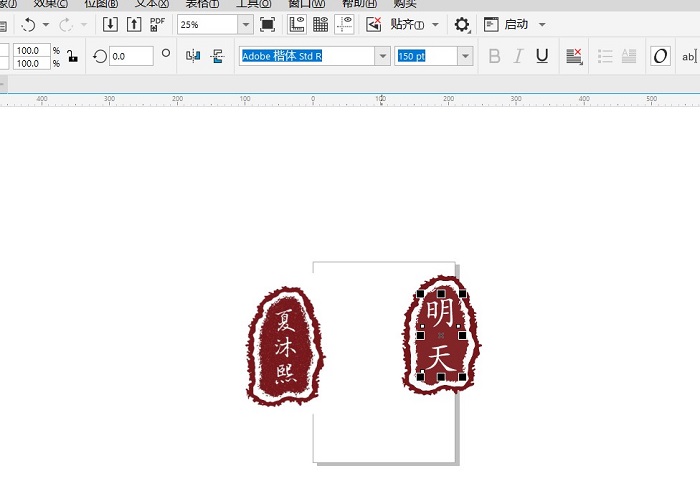The width and height of the screenshot is (700, 481).
Task: Click the edit text ab| icon
Action: click(689, 57)
